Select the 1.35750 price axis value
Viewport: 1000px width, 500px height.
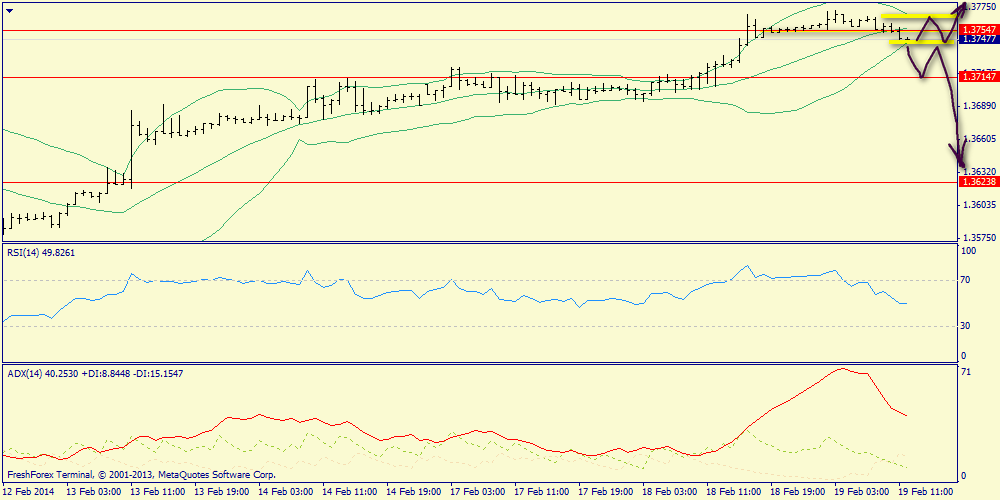[981, 238]
